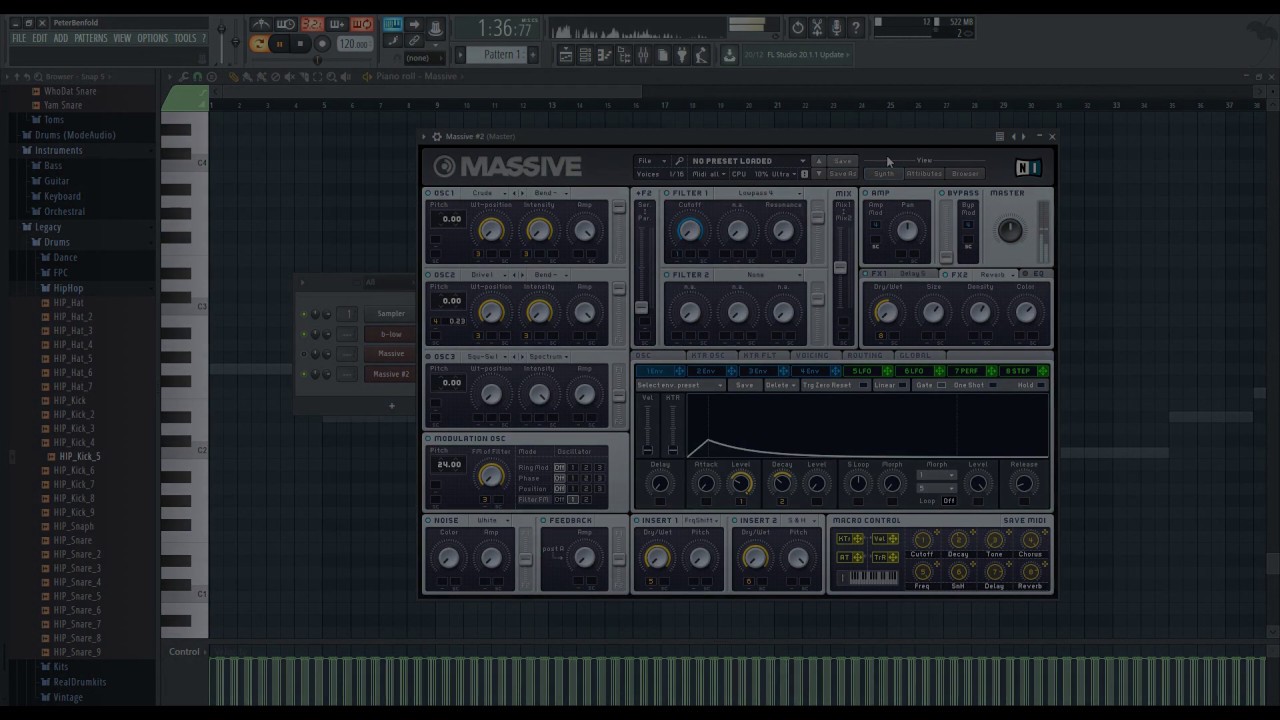Click the Mix1/Mix2 fader
This screenshot has height=720, width=1280.
pyautogui.click(x=840, y=268)
